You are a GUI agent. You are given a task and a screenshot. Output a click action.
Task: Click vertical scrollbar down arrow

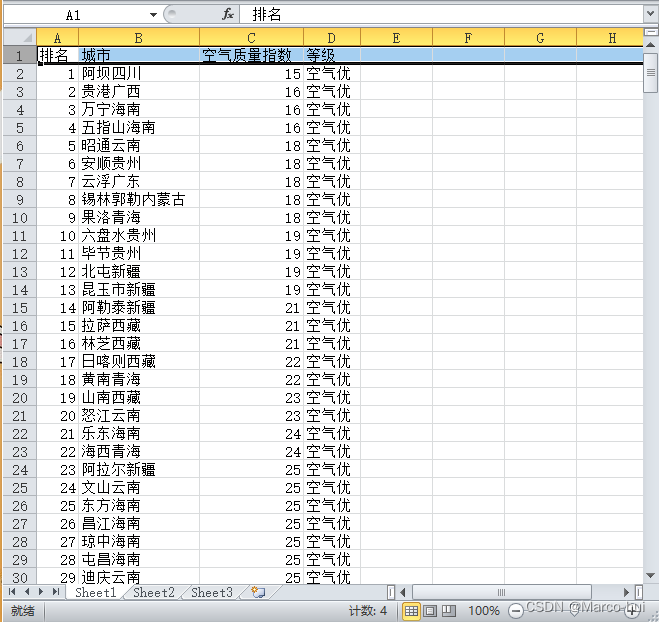coord(651,575)
